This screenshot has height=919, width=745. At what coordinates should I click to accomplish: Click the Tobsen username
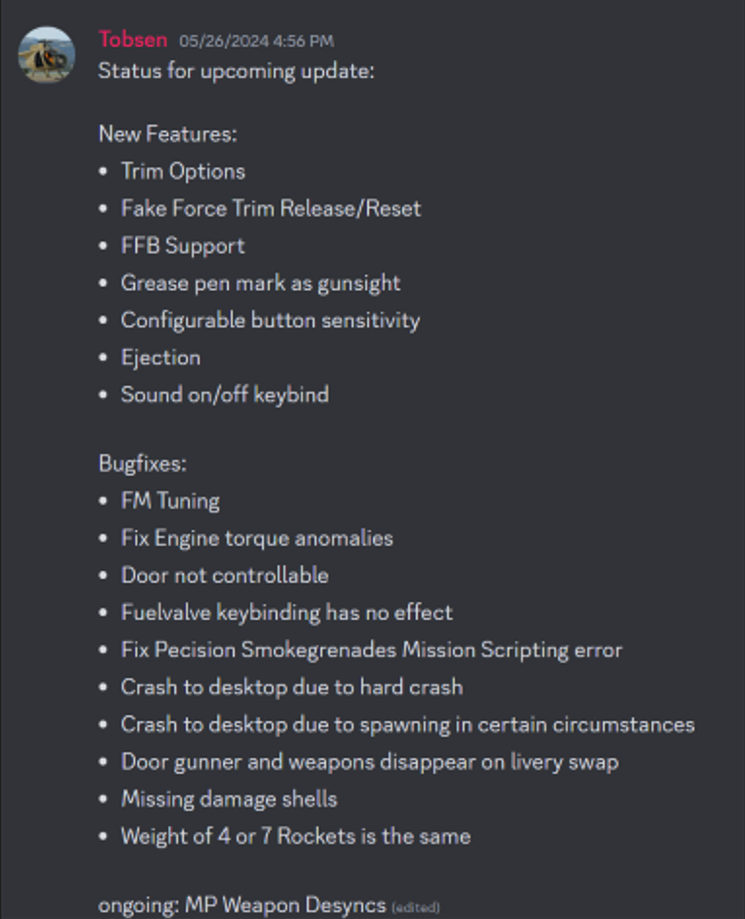[133, 40]
